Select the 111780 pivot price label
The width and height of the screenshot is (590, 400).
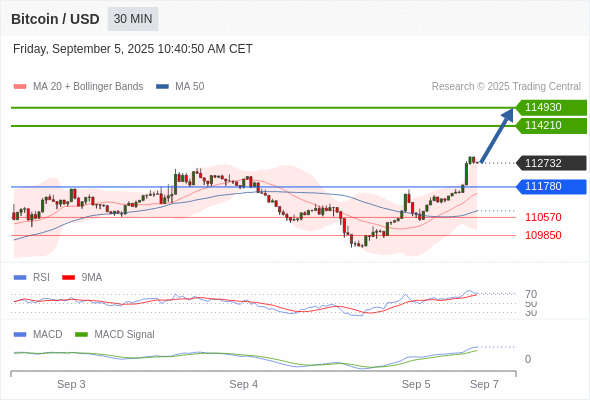click(551, 187)
